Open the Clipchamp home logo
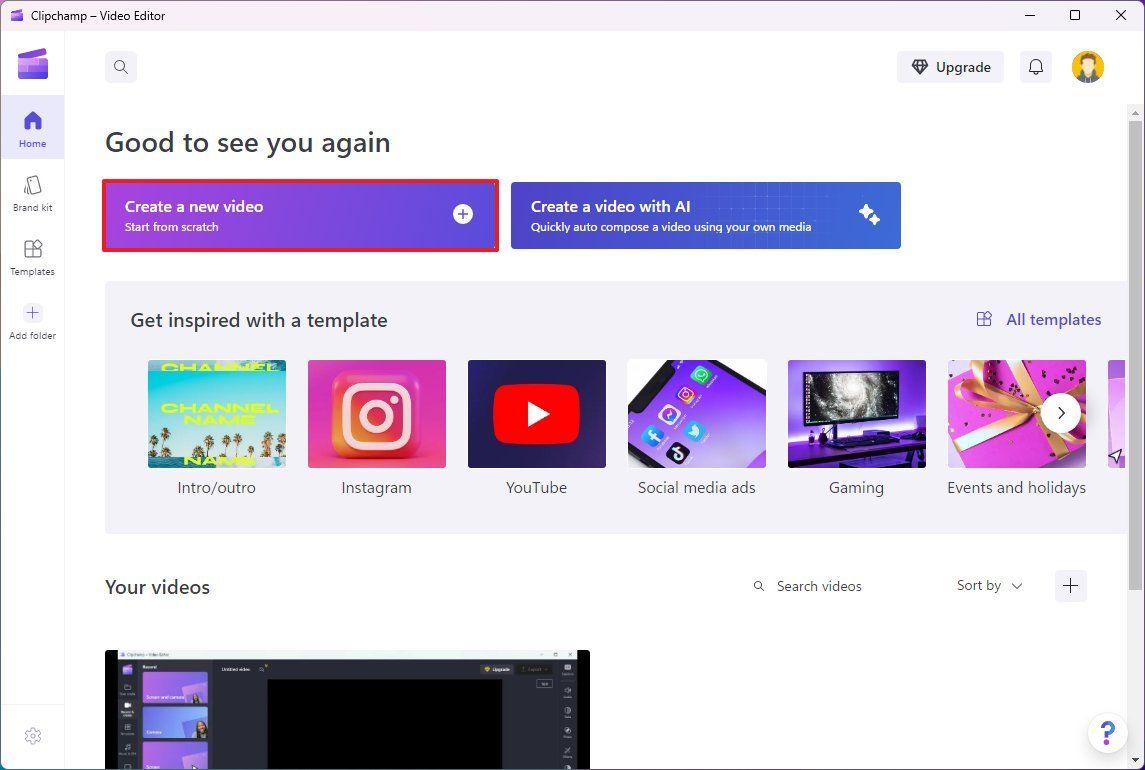 point(33,63)
